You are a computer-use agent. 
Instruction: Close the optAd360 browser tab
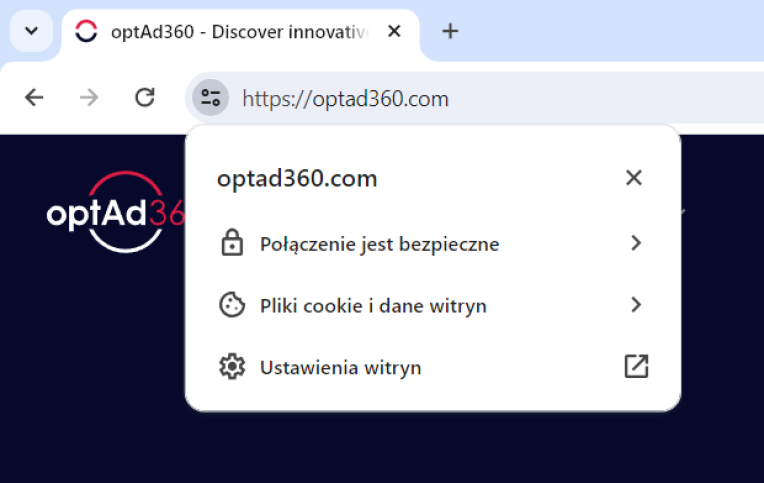click(395, 31)
